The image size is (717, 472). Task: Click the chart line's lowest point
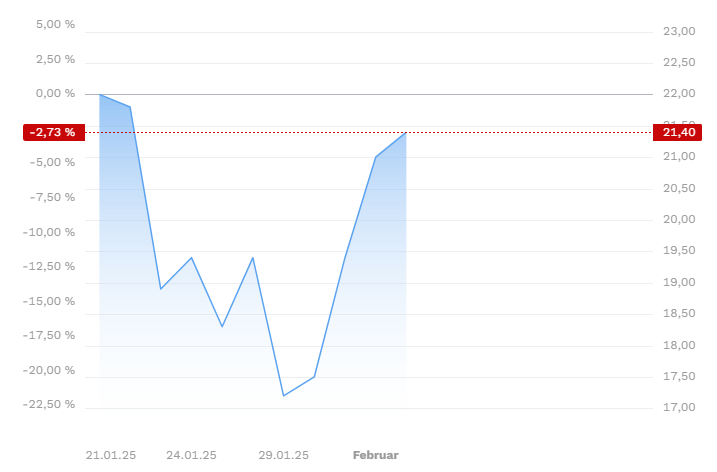point(284,396)
